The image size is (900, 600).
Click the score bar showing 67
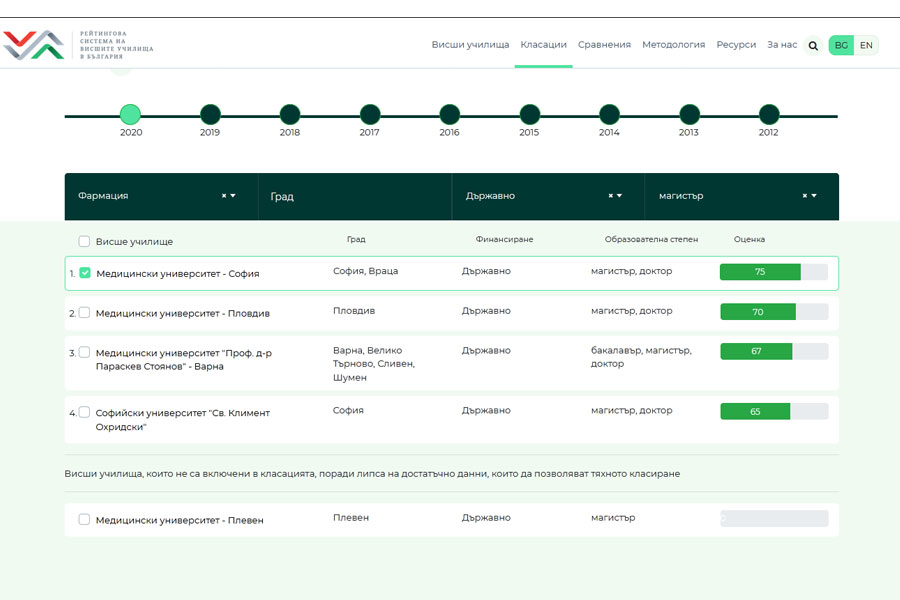(774, 351)
